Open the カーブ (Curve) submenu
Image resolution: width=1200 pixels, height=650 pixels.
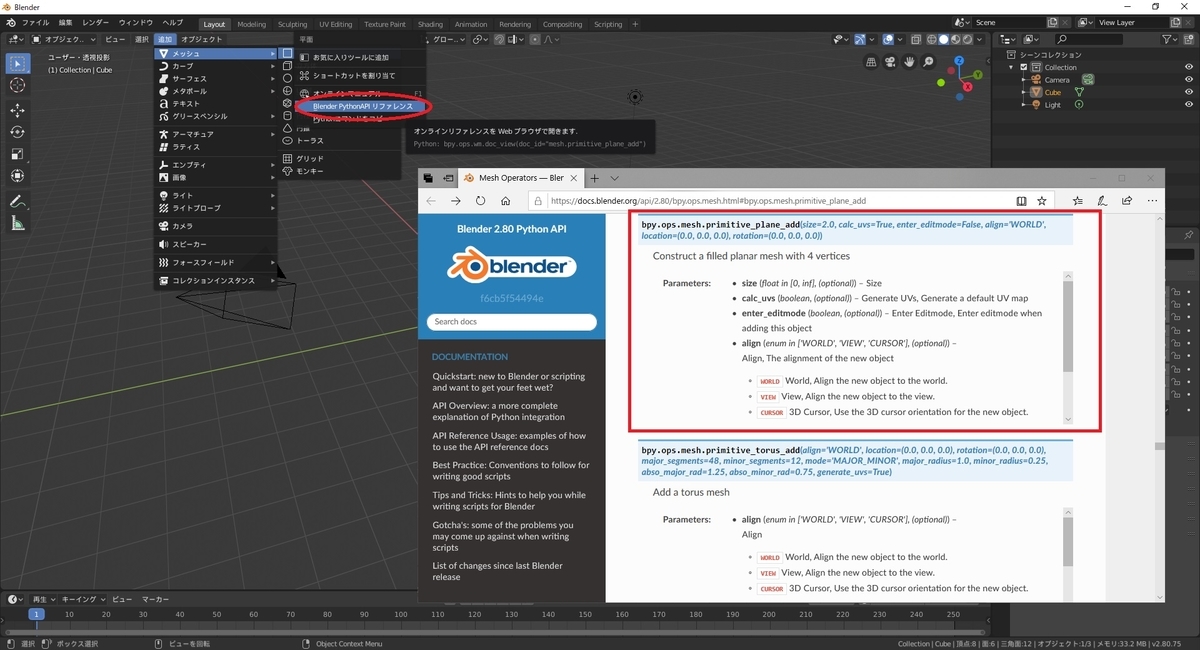click(x=216, y=66)
